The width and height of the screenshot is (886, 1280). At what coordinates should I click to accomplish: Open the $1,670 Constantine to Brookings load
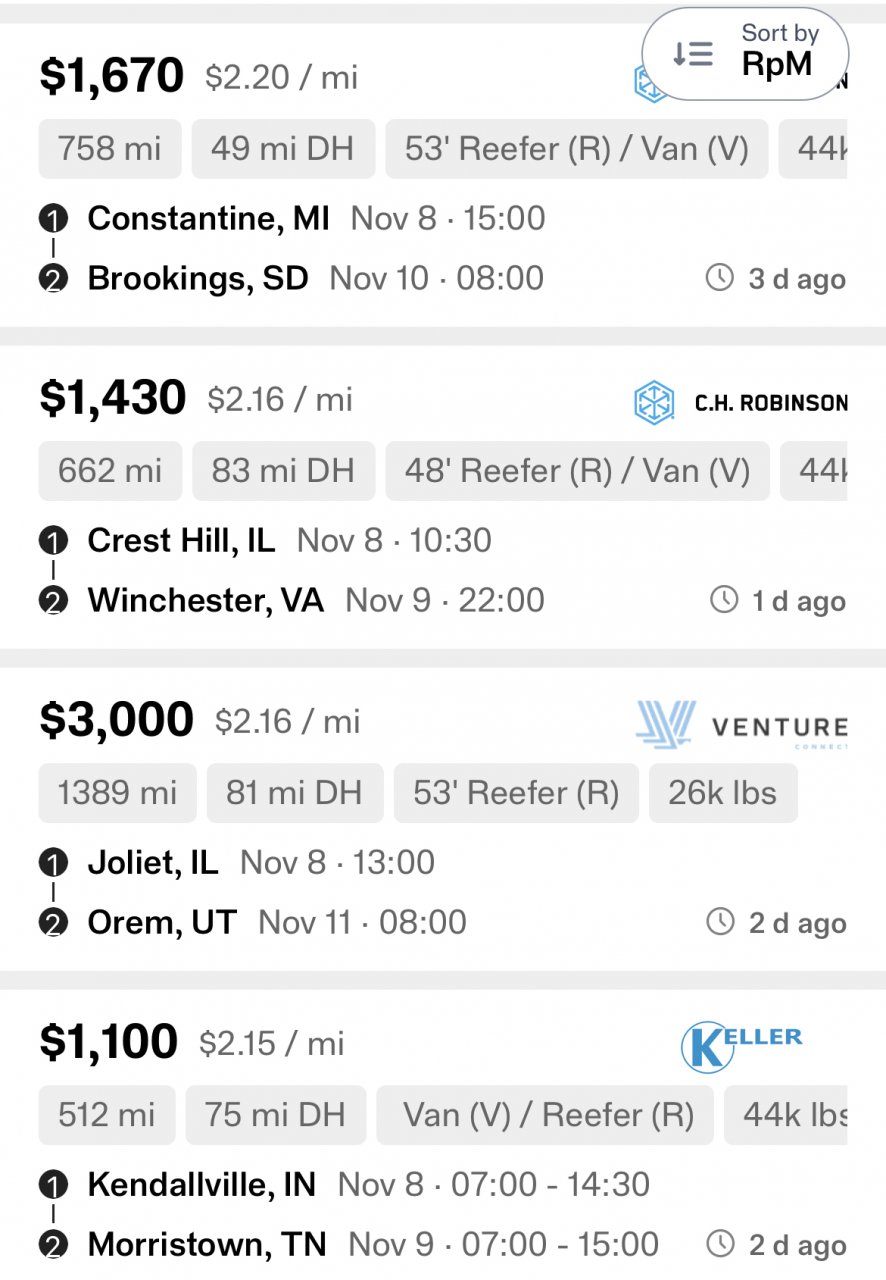click(x=111, y=76)
